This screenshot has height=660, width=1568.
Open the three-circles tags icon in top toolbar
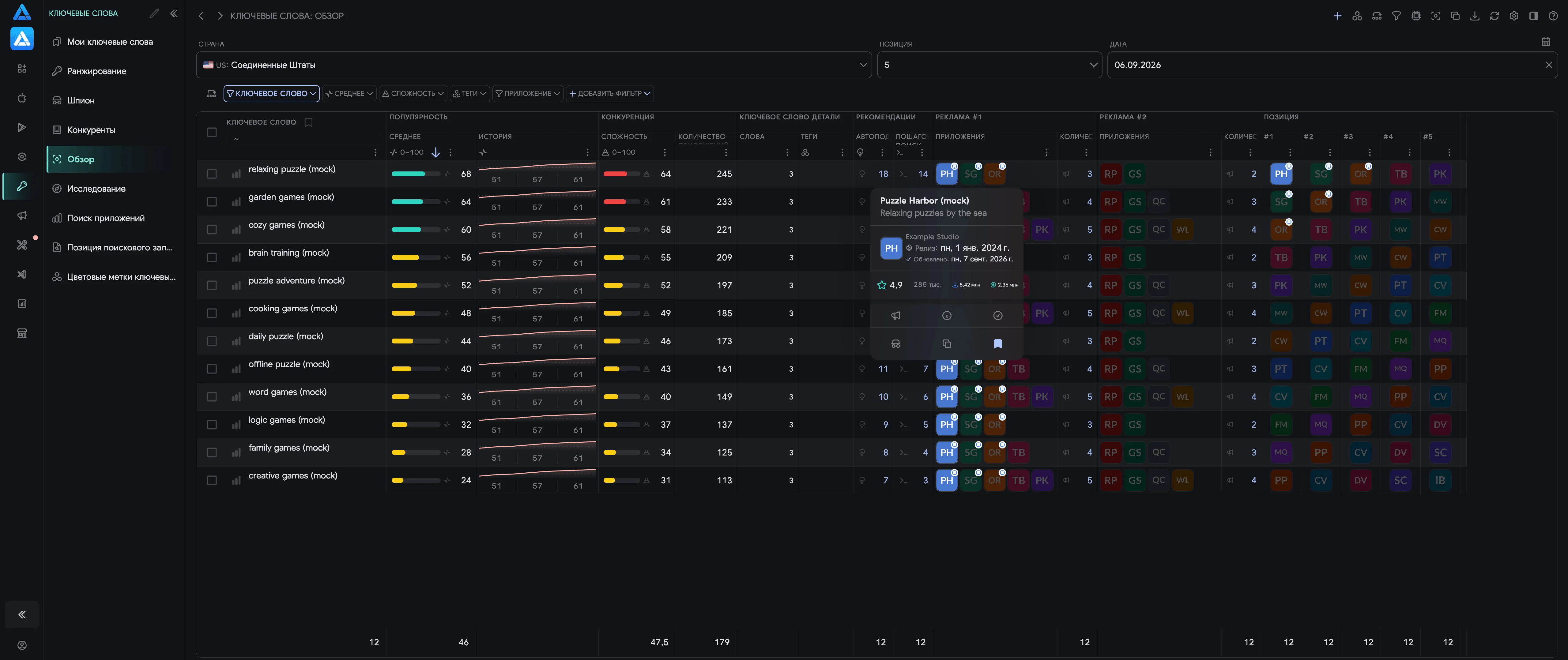pyautogui.click(x=1357, y=16)
